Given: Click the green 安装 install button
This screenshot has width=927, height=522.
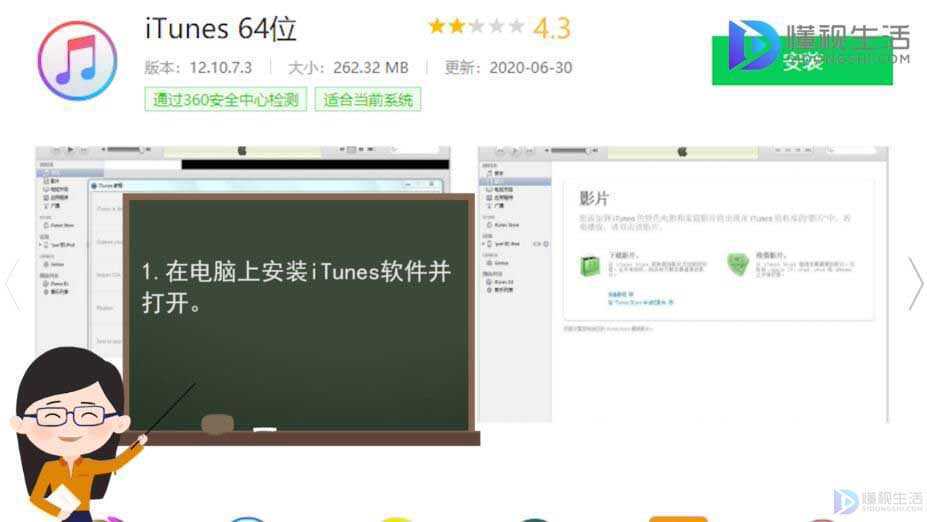Looking at the screenshot, I should (x=802, y=60).
